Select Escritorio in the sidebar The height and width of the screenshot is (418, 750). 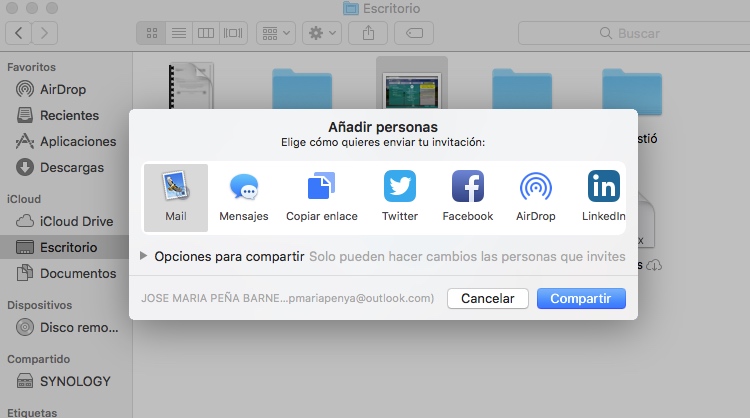pos(66,247)
